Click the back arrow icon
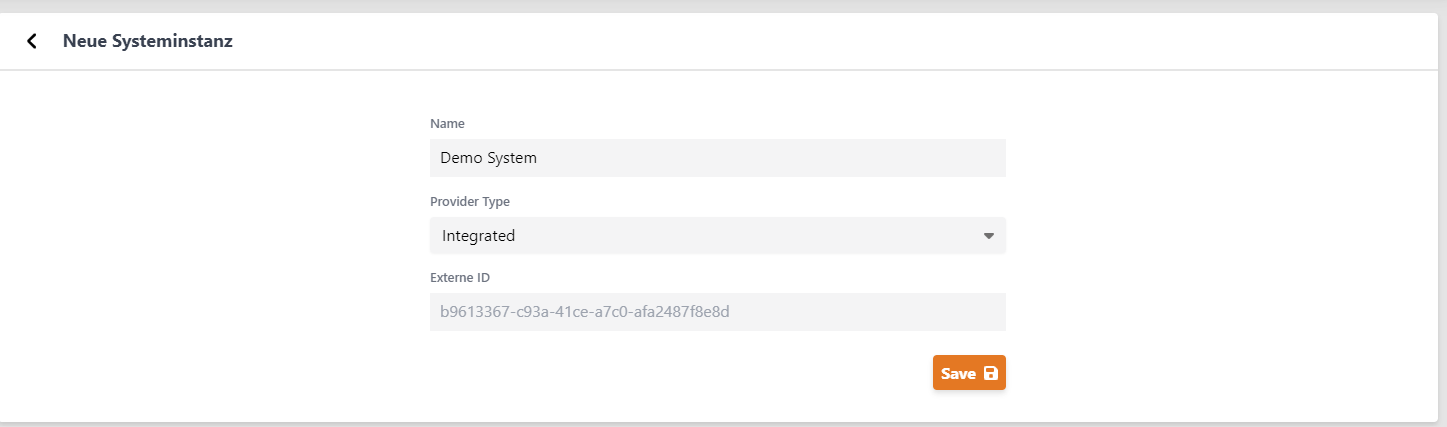 click(32, 41)
